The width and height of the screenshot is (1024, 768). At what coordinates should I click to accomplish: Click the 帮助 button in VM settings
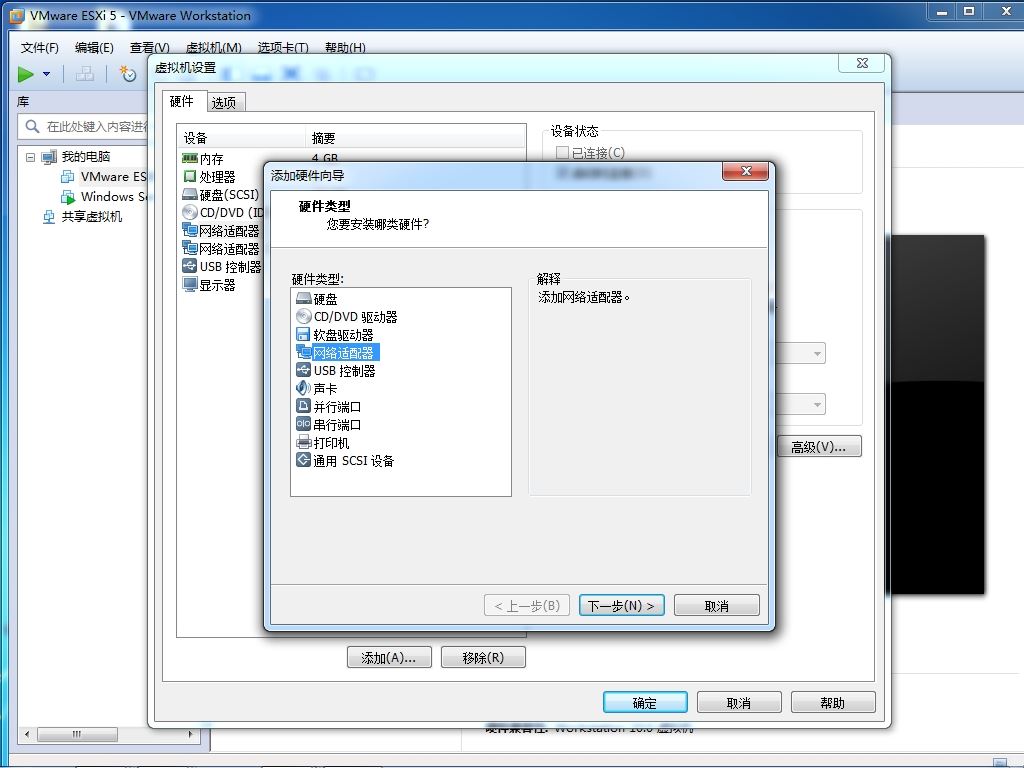[x=833, y=702]
